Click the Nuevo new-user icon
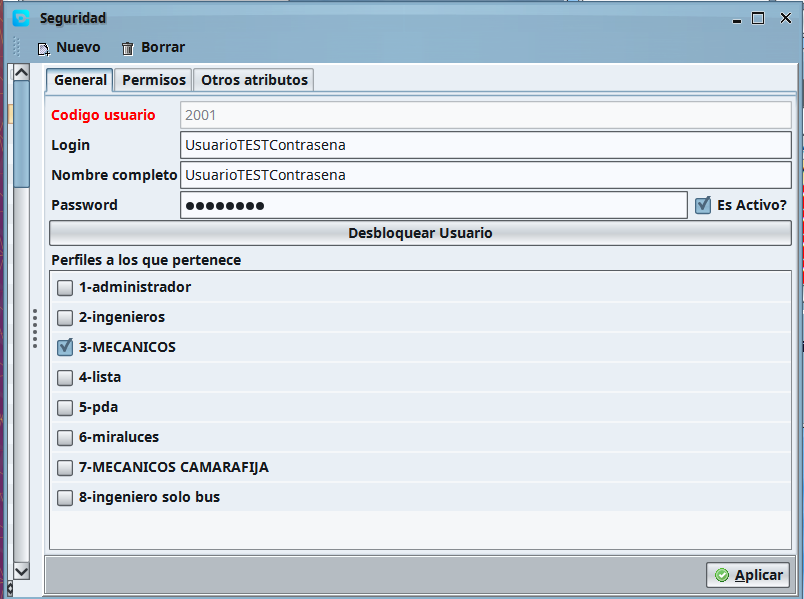804x599 pixels. point(43,48)
